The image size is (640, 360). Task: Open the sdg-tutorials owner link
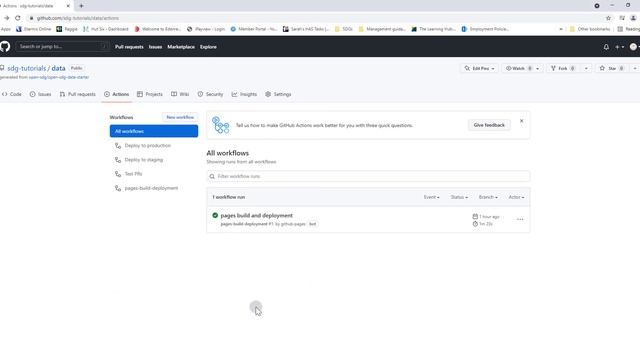[27, 68]
